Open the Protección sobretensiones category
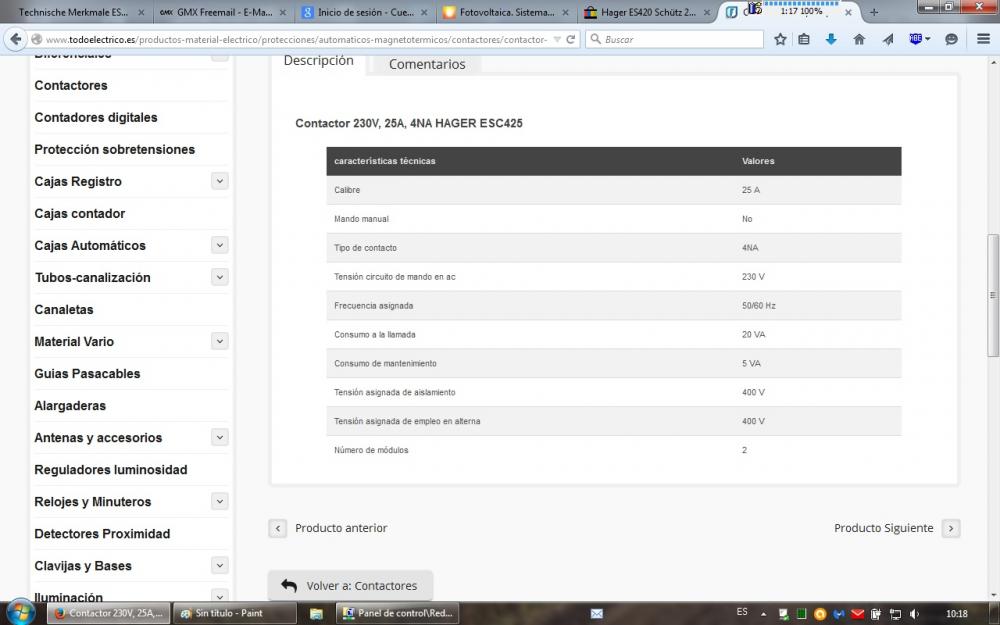 (x=115, y=149)
